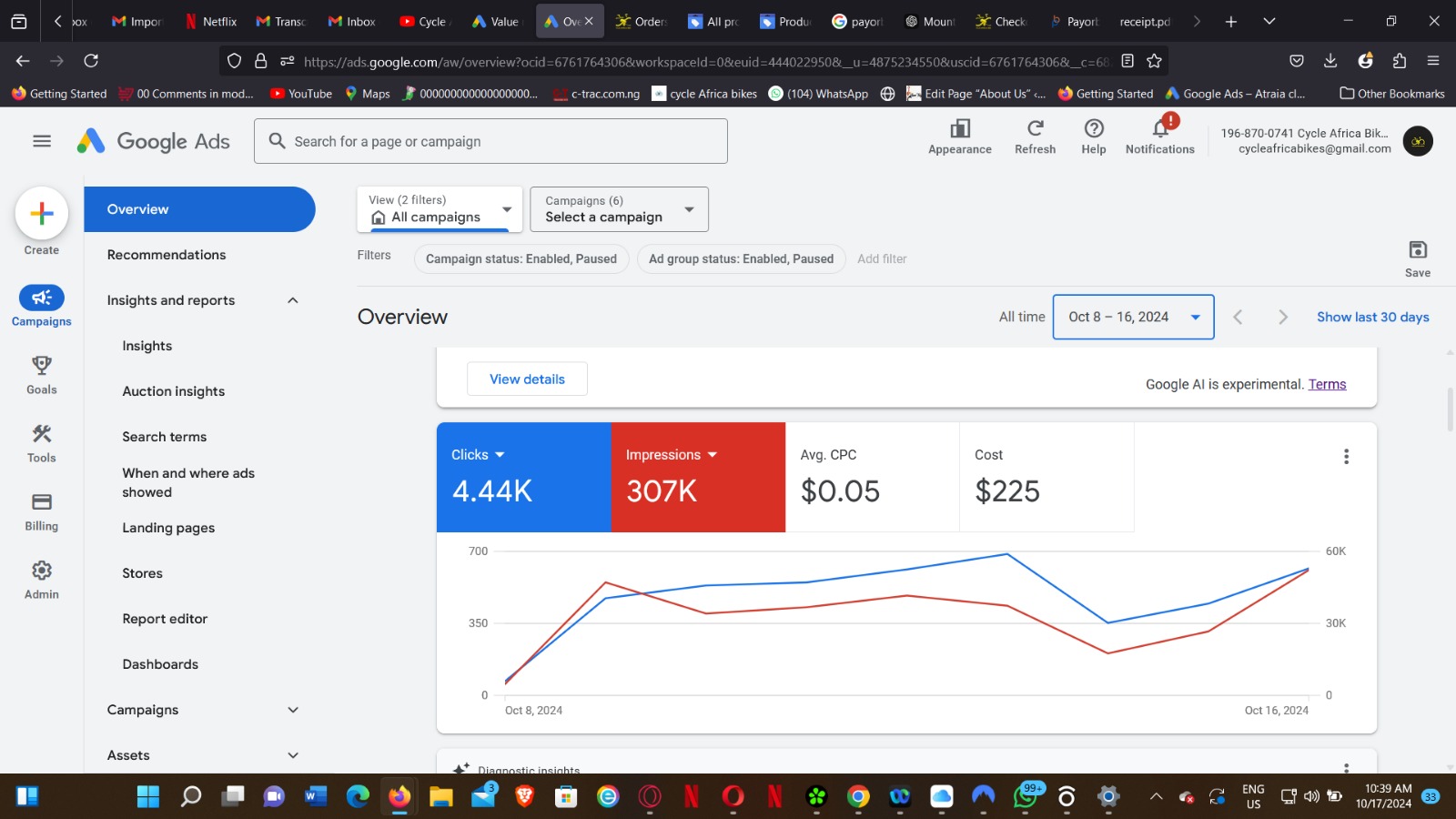Collapse the Insights and reports section
Viewport: 1456px width, 819px height.
pos(293,300)
